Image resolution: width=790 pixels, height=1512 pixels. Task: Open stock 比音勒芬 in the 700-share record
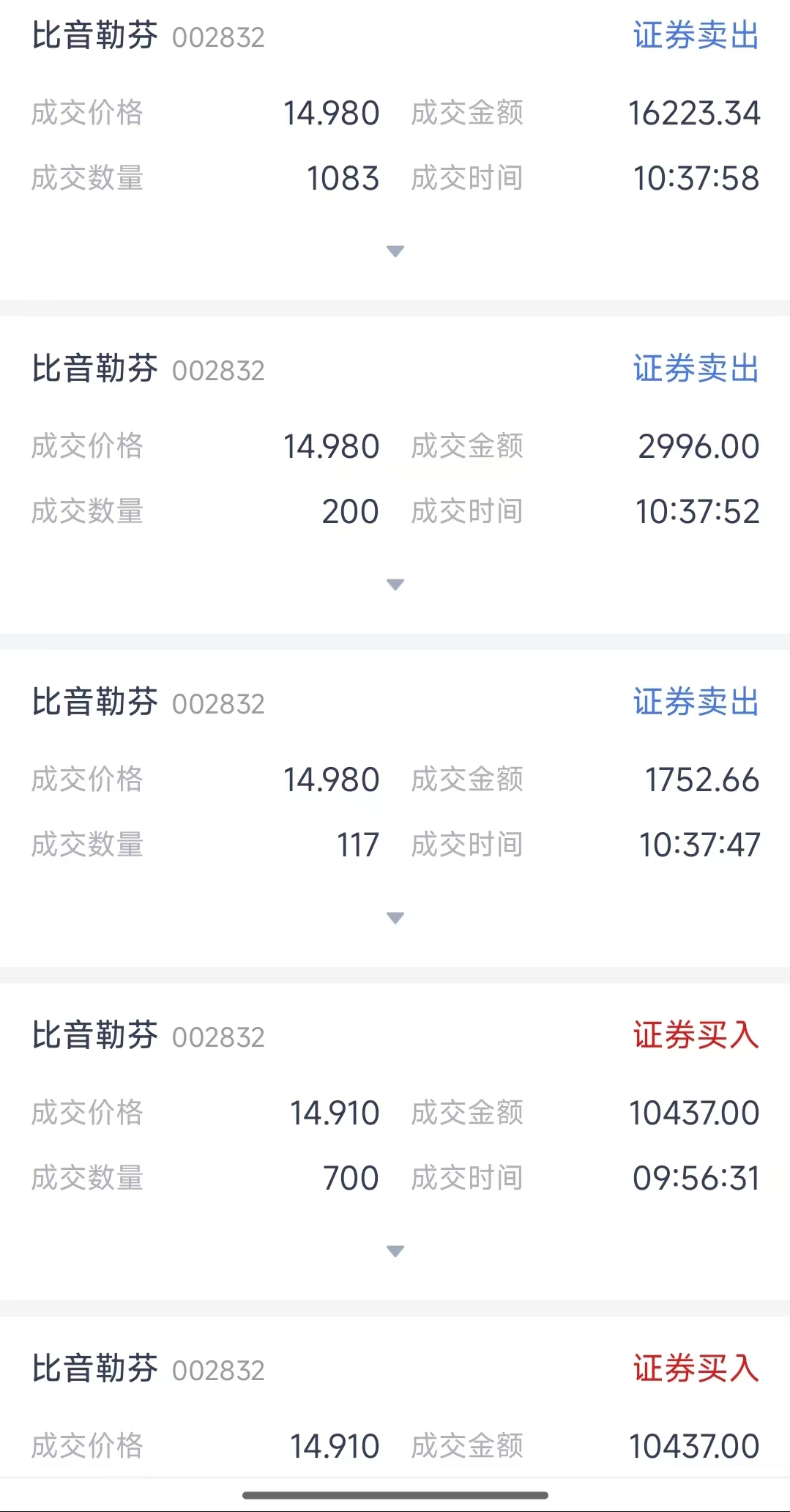[95, 1036]
